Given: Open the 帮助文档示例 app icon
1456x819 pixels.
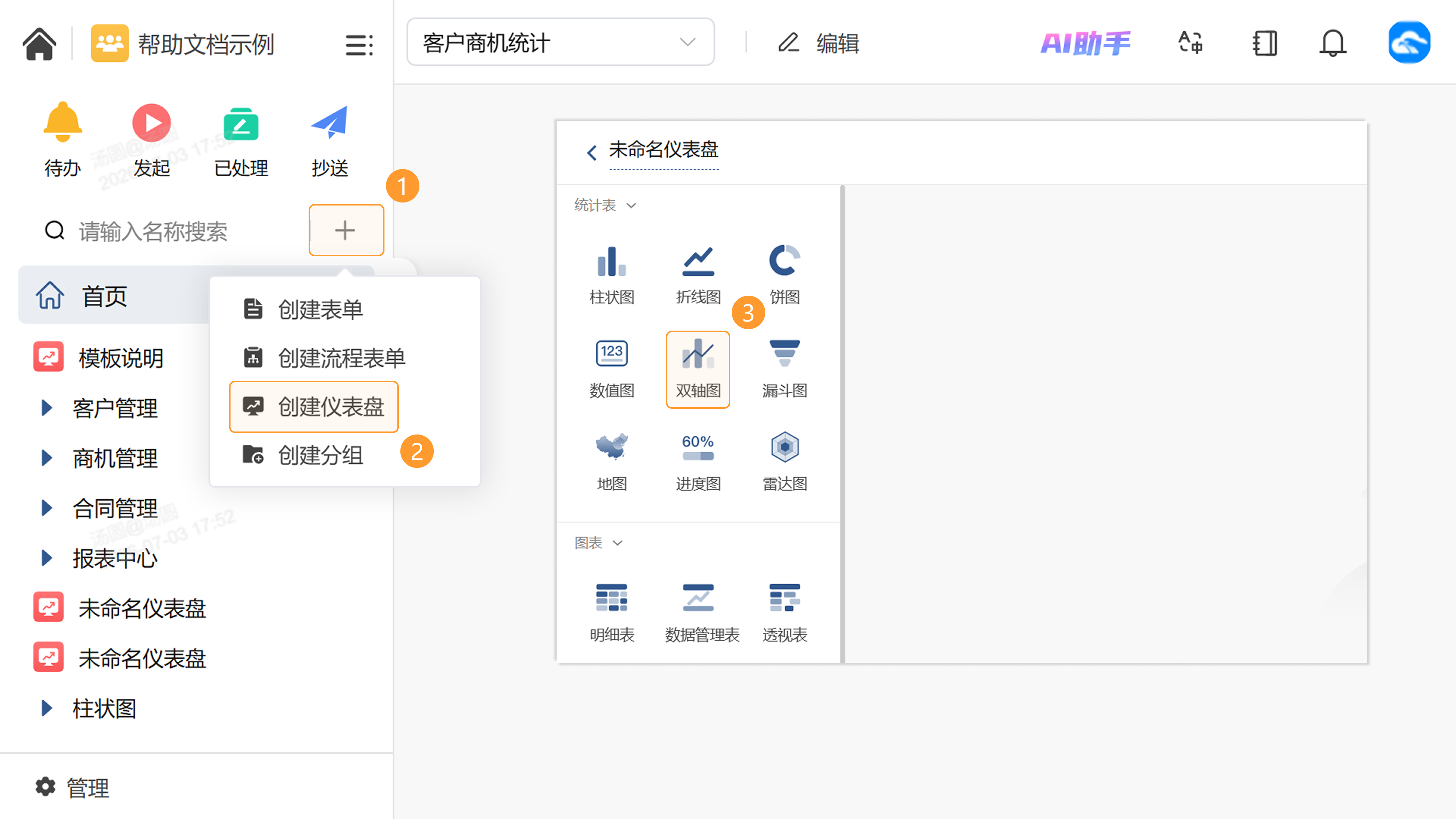Looking at the screenshot, I should tap(110, 43).
